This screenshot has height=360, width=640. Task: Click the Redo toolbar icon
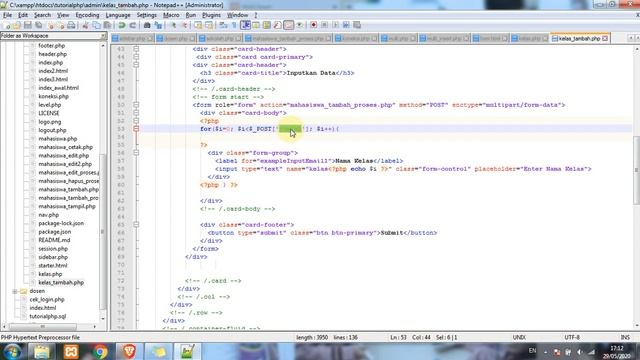pos(133,25)
